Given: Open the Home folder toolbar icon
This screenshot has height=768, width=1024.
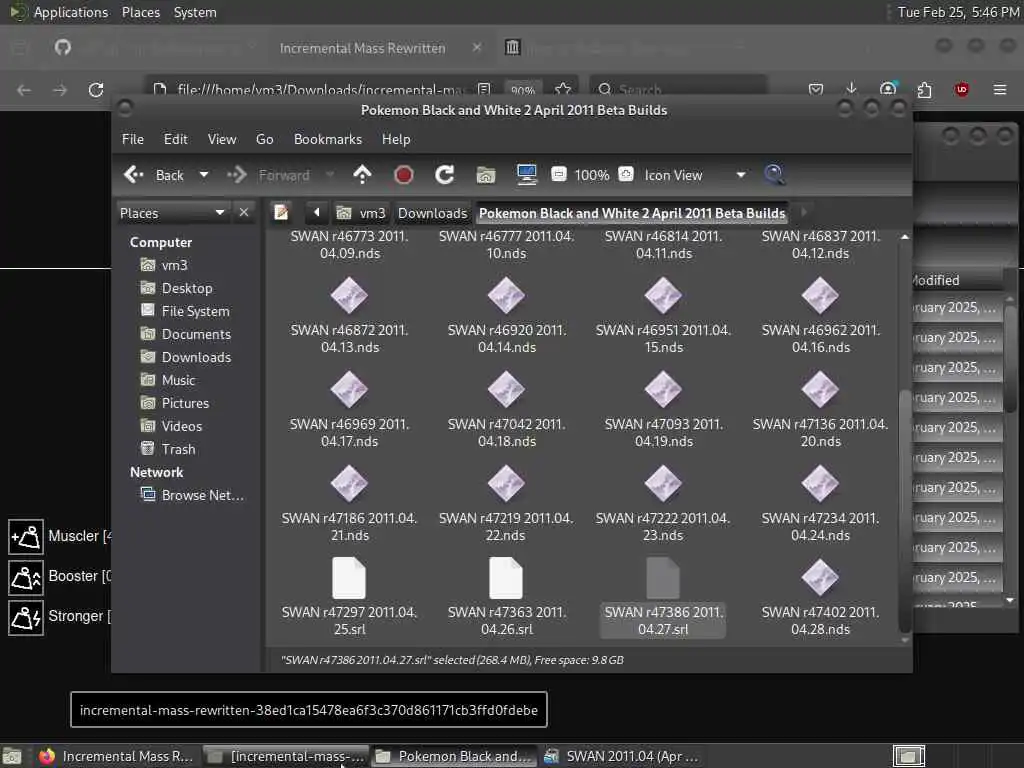Looking at the screenshot, I should 486,174.
